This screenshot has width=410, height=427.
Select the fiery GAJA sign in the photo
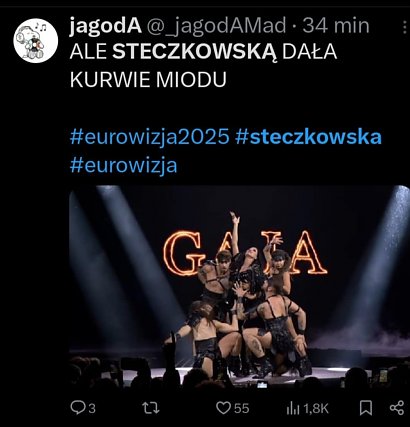click(x=245, y=253)
